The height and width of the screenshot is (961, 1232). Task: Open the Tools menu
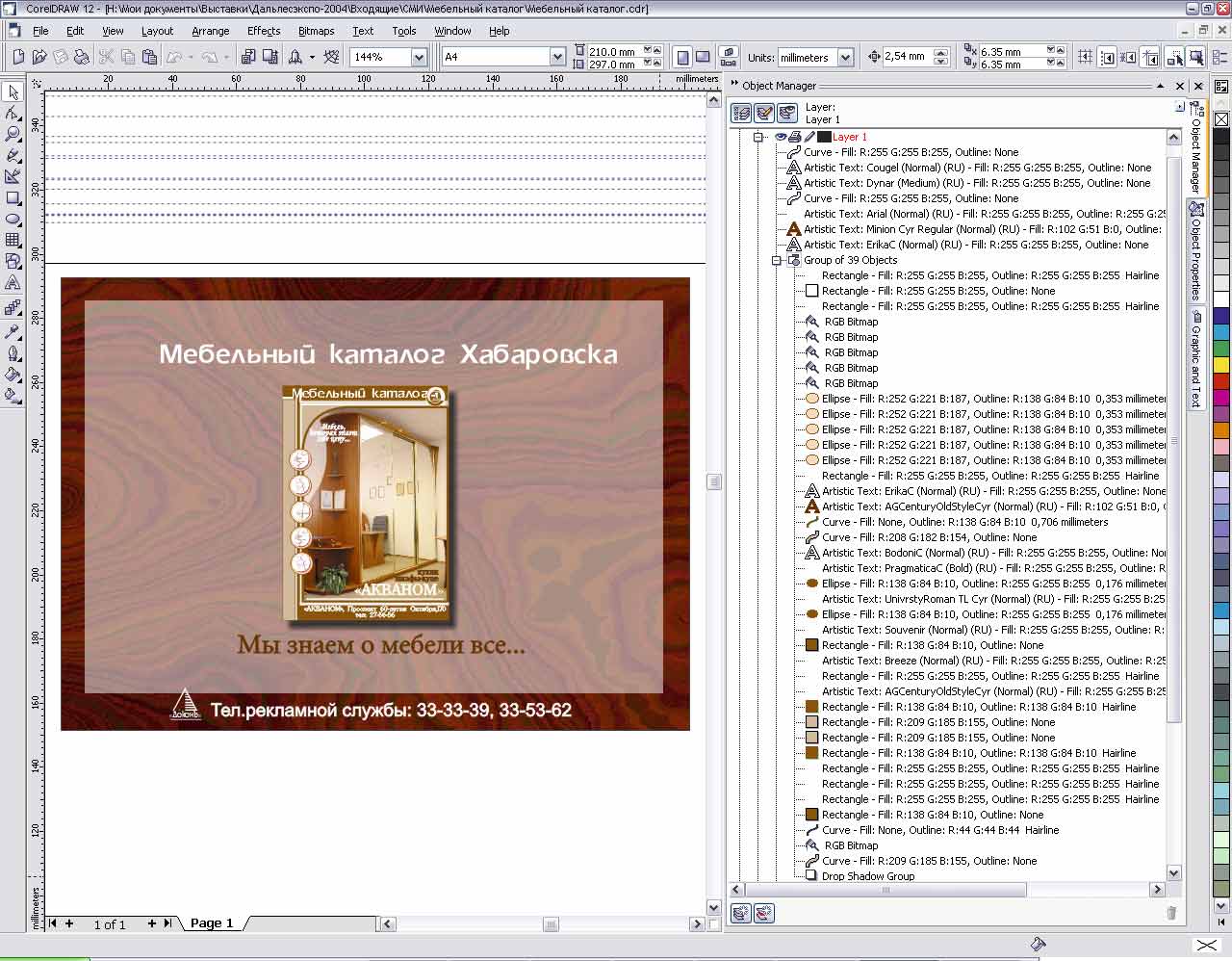click(x=404, y=31)
